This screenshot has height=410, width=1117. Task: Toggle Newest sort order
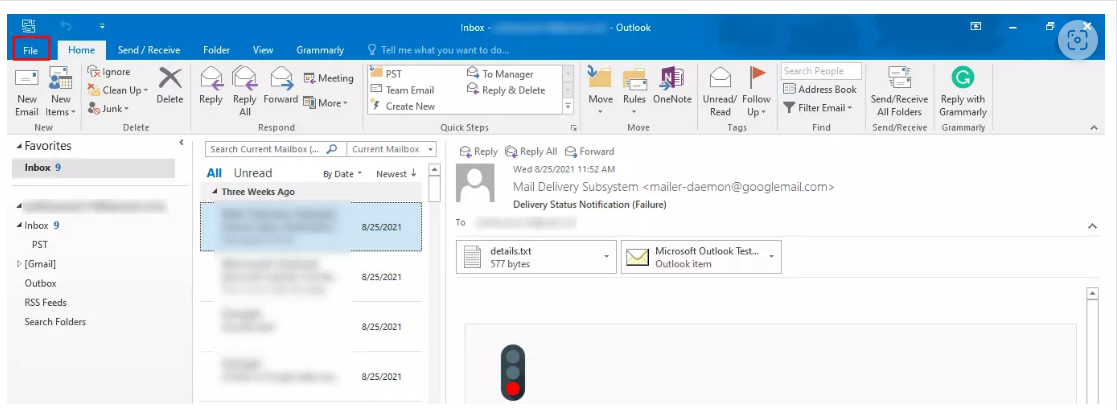[396, 174]
